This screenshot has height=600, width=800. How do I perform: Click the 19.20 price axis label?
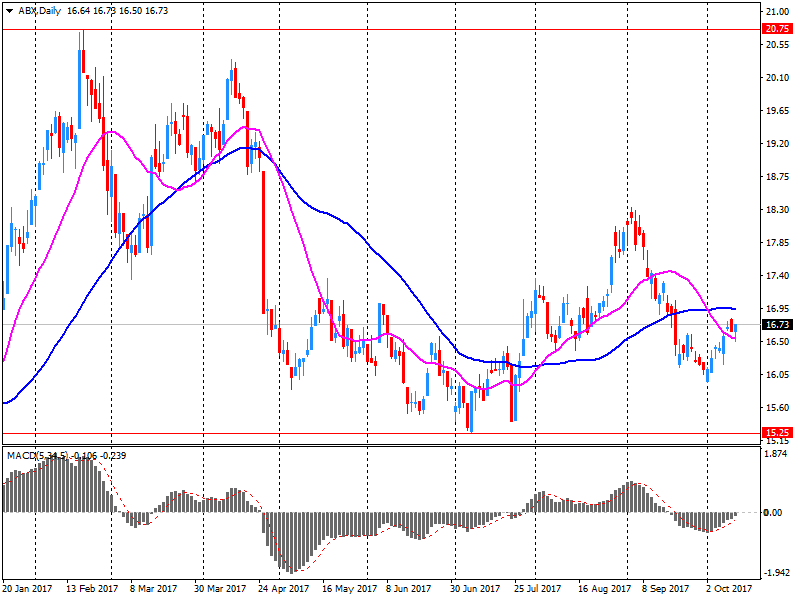778,144
